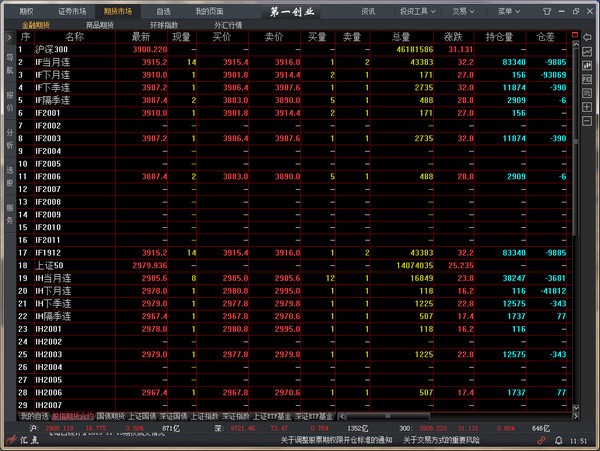Select the IF下季连 row
The width and height of the screenshot is (600, 451).
(x=294, y=88)
